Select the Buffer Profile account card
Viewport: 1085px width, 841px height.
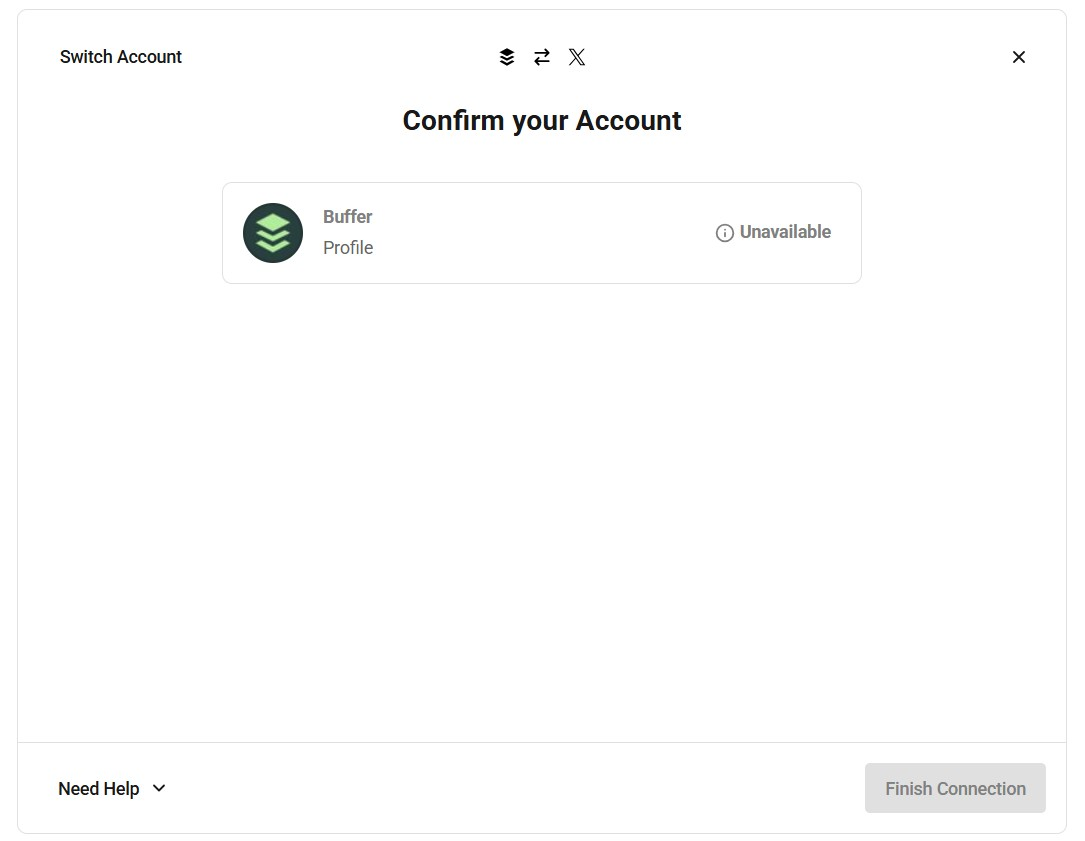(x=542, y=232)
